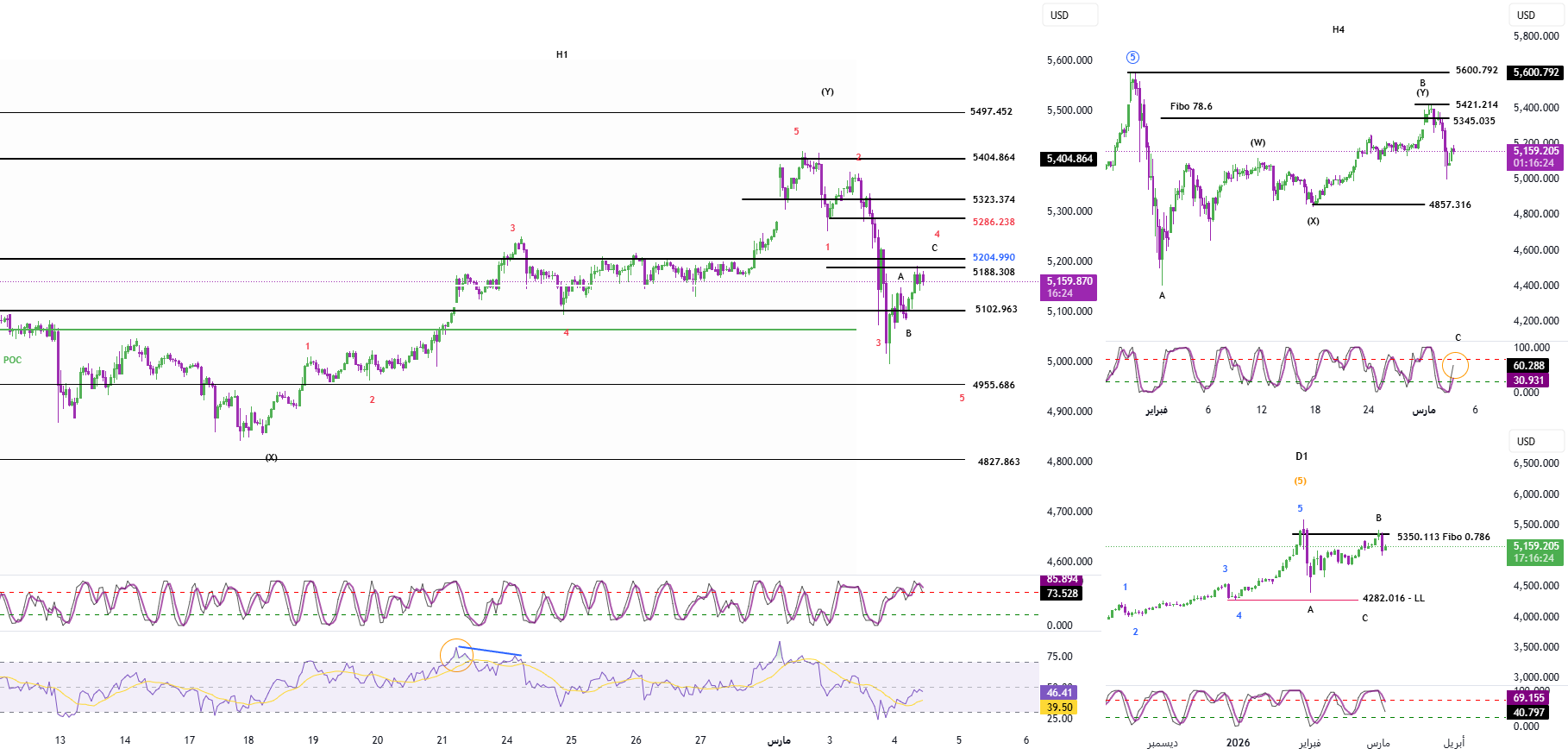
Task: Select the red 5286.238 level label
Action: [x=994, y=222]
